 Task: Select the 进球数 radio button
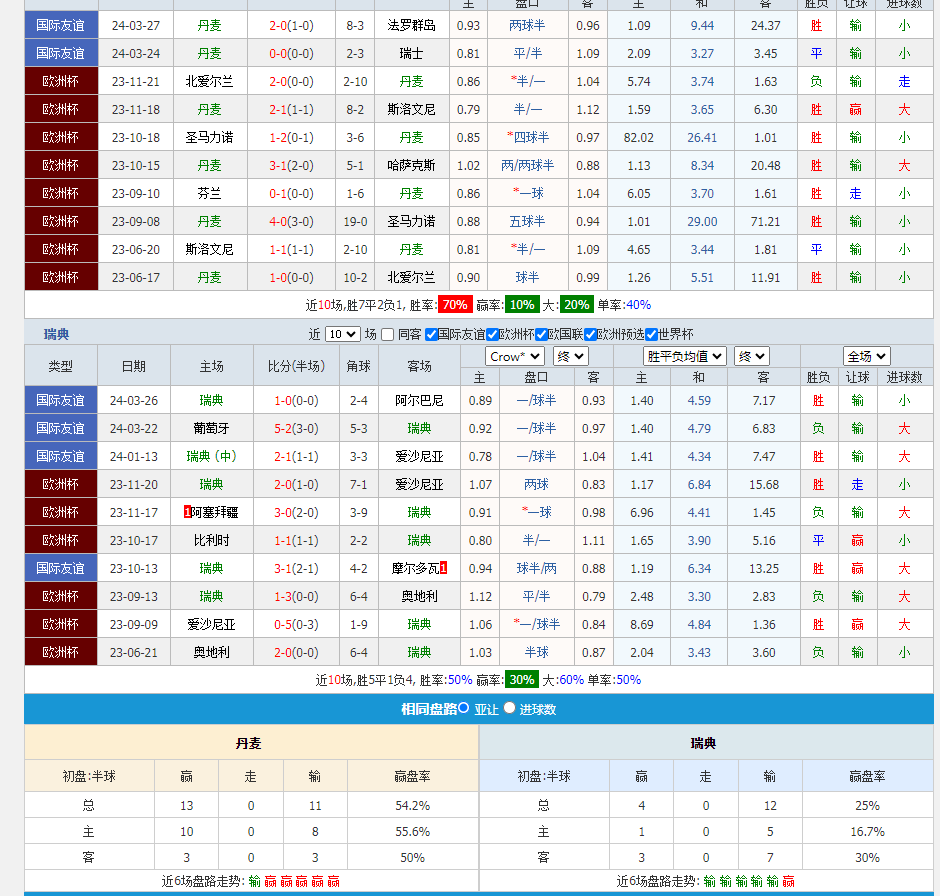pos(509,708)
